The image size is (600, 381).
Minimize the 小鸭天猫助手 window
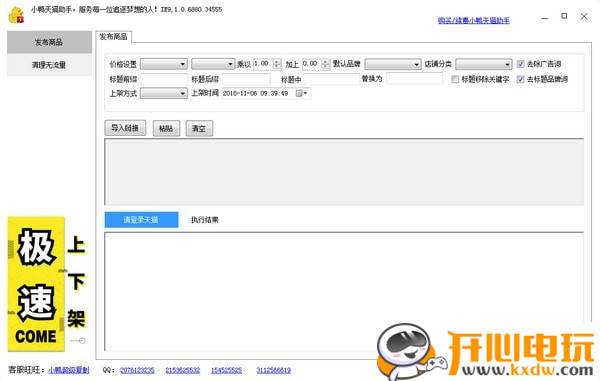pos(545,17)
